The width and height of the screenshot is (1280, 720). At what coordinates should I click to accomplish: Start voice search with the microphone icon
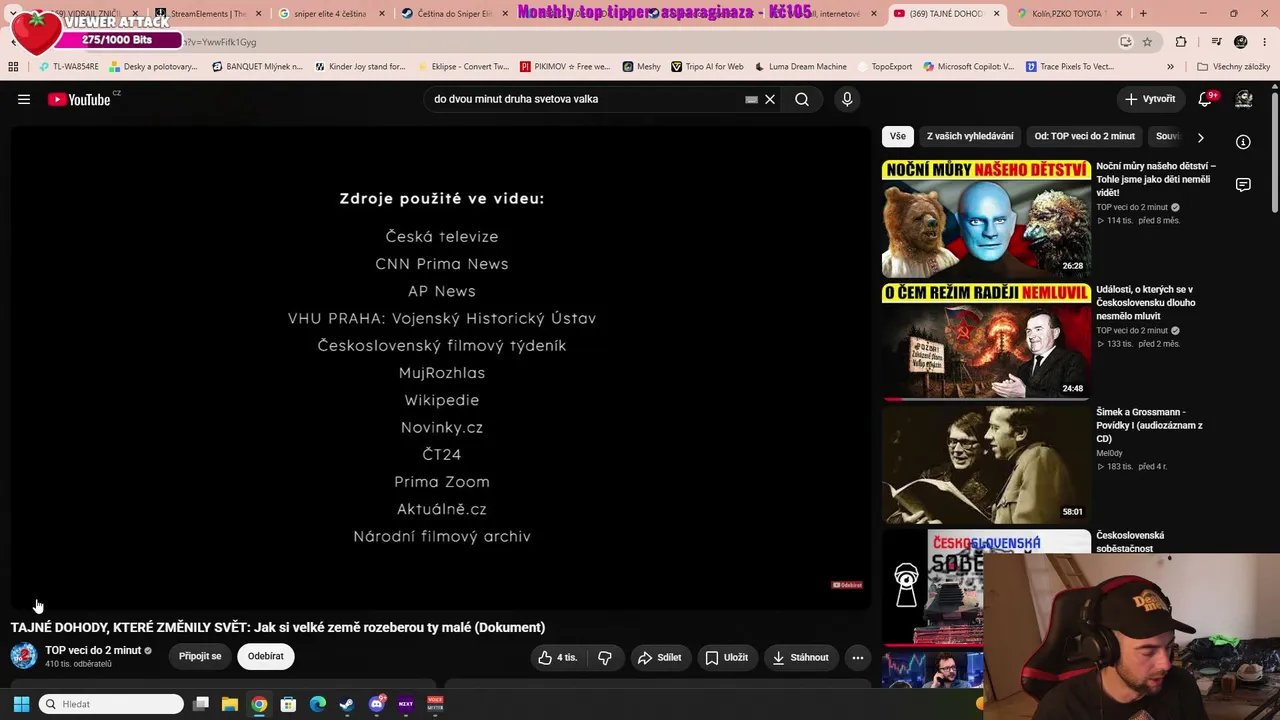point(847,99)
